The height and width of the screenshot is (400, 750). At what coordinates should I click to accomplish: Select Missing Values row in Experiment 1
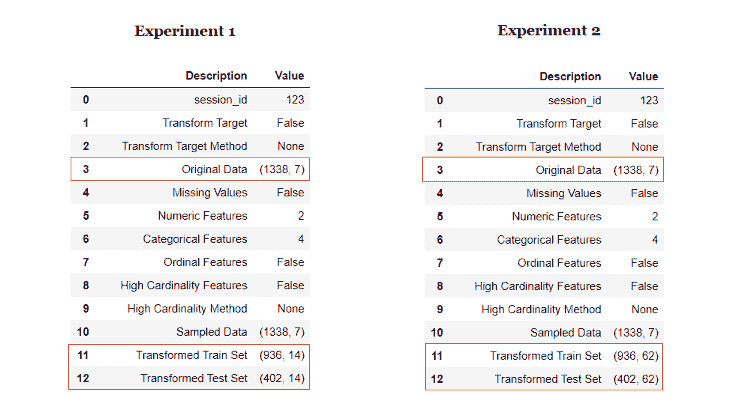[x=209, y=193]
